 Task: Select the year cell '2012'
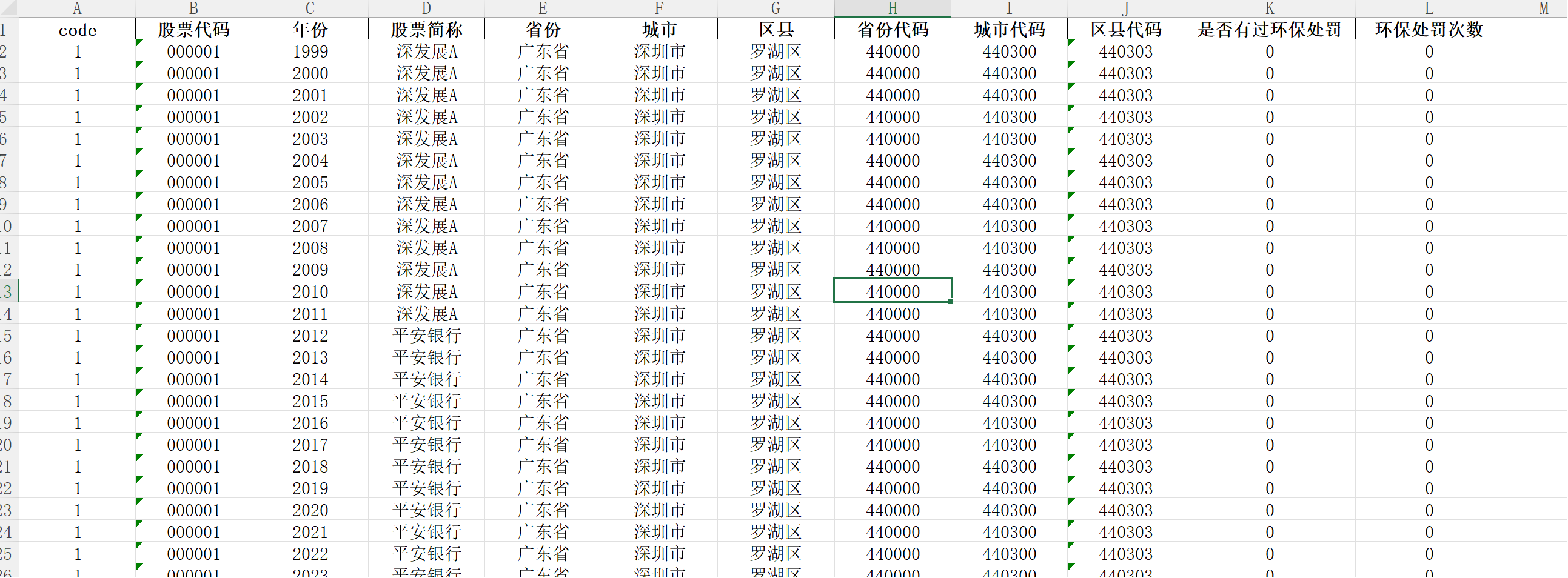pyautogui.click(x=310, y=335)
